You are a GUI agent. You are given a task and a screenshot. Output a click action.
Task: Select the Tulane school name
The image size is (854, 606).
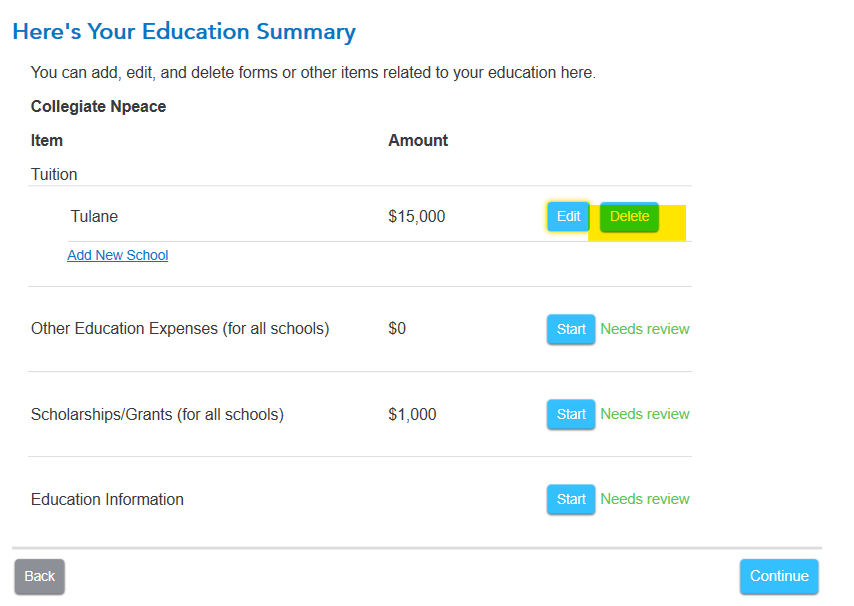(x=94, y=216)
